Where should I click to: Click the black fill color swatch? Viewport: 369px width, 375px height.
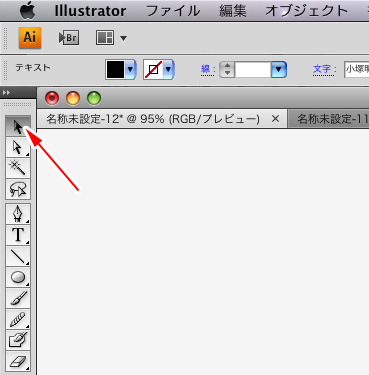[x=115, y=70]
